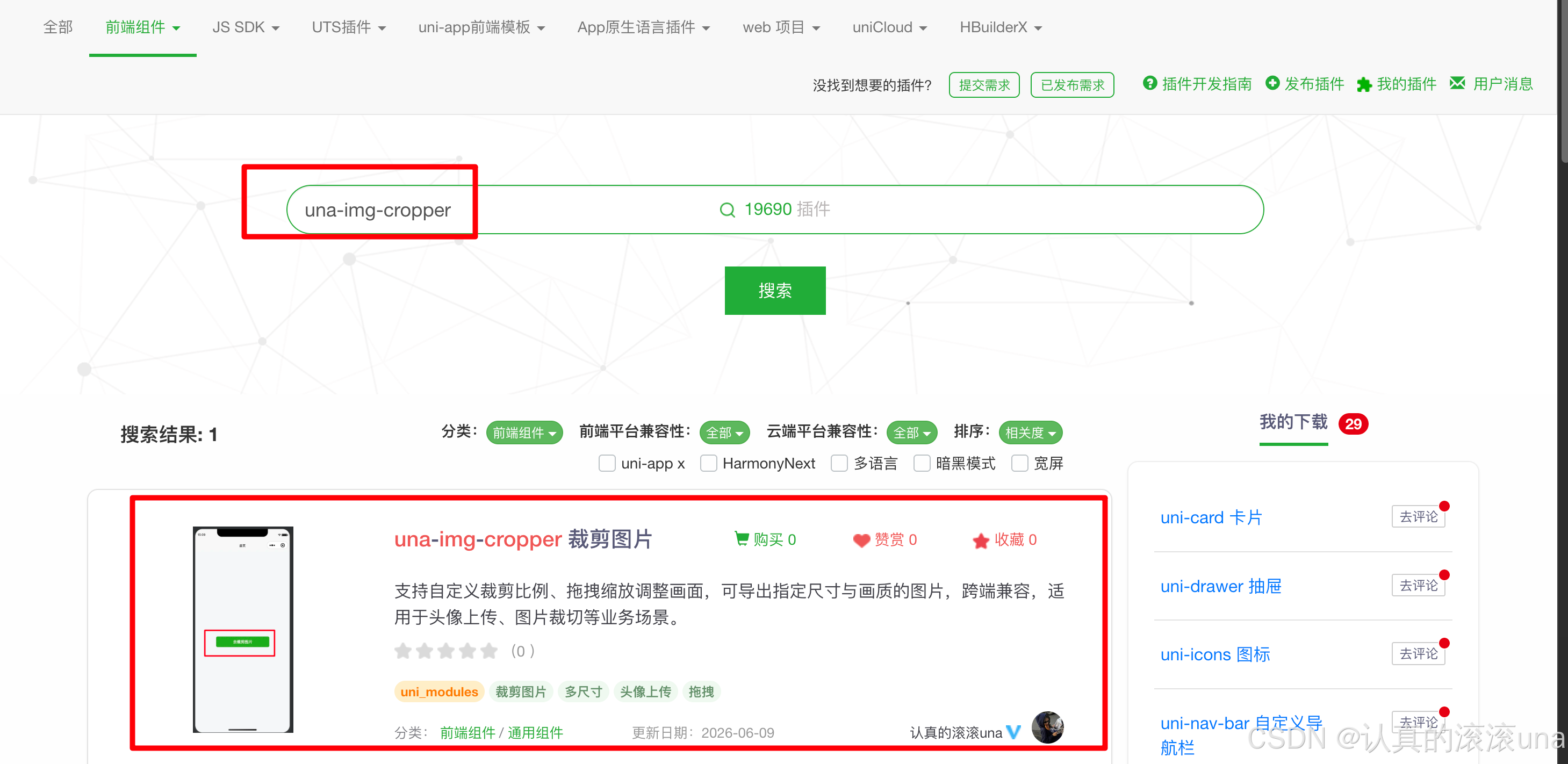Open 云端平台兼容性 全部 dropdown
The height and width of the screenshot is (764, 1568).
click(x=912, y=433)
